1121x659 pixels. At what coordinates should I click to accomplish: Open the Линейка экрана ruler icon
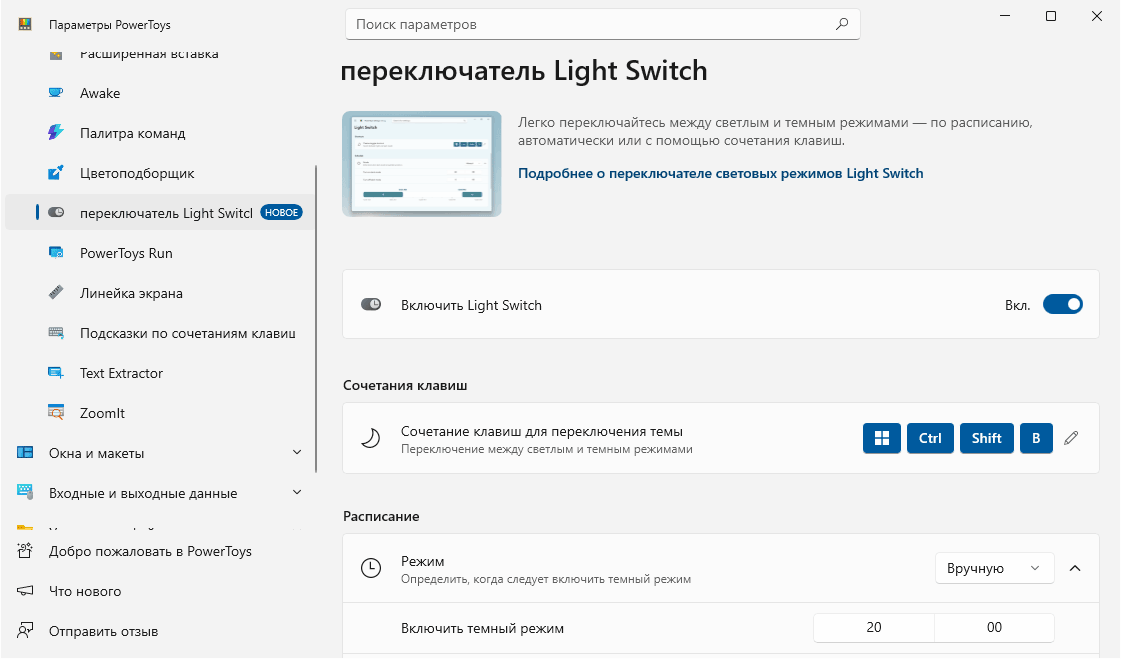pyautogui.click(x=57, y=293)
